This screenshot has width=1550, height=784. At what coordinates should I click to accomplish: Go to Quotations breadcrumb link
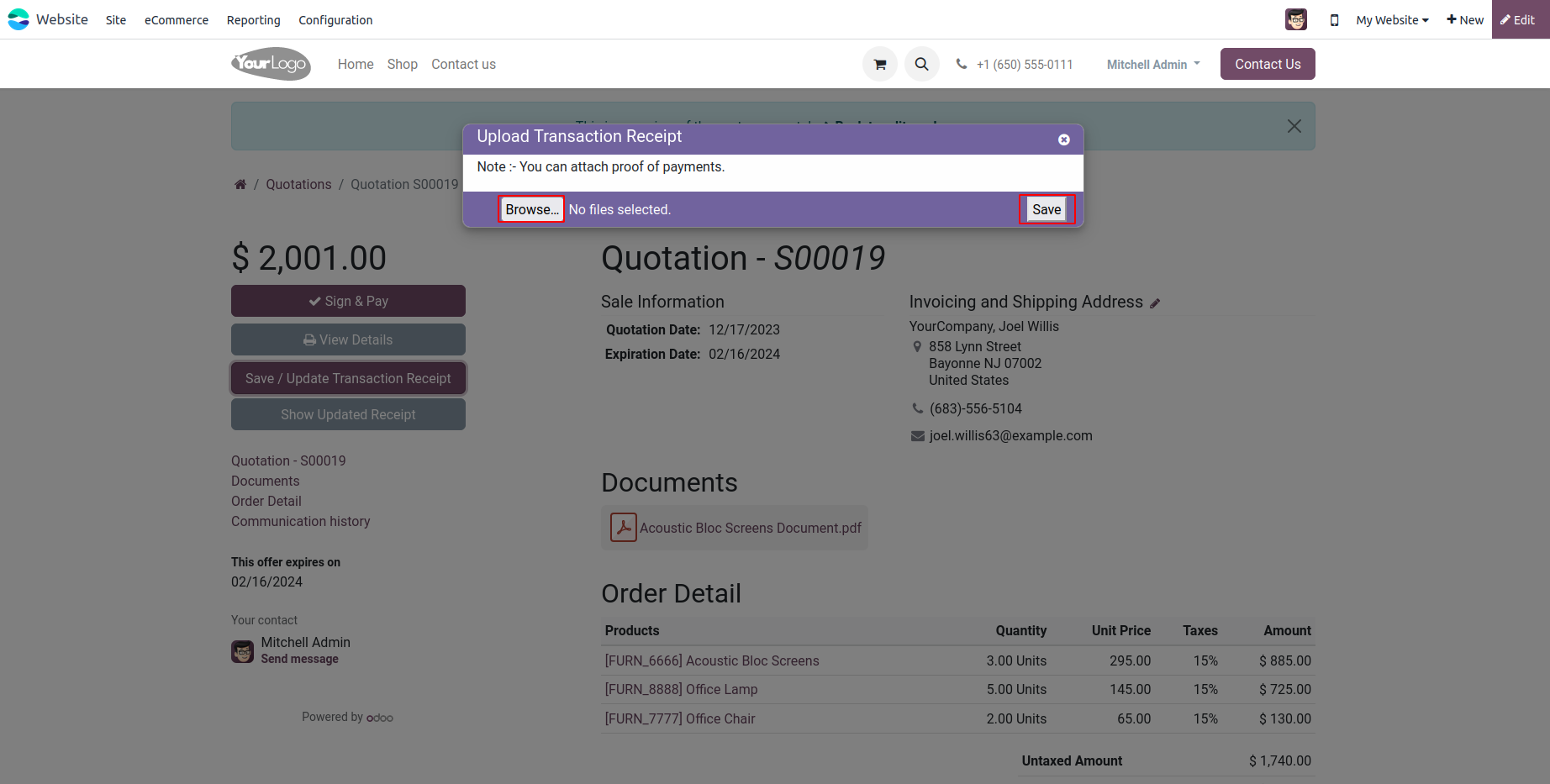point(298,185)
